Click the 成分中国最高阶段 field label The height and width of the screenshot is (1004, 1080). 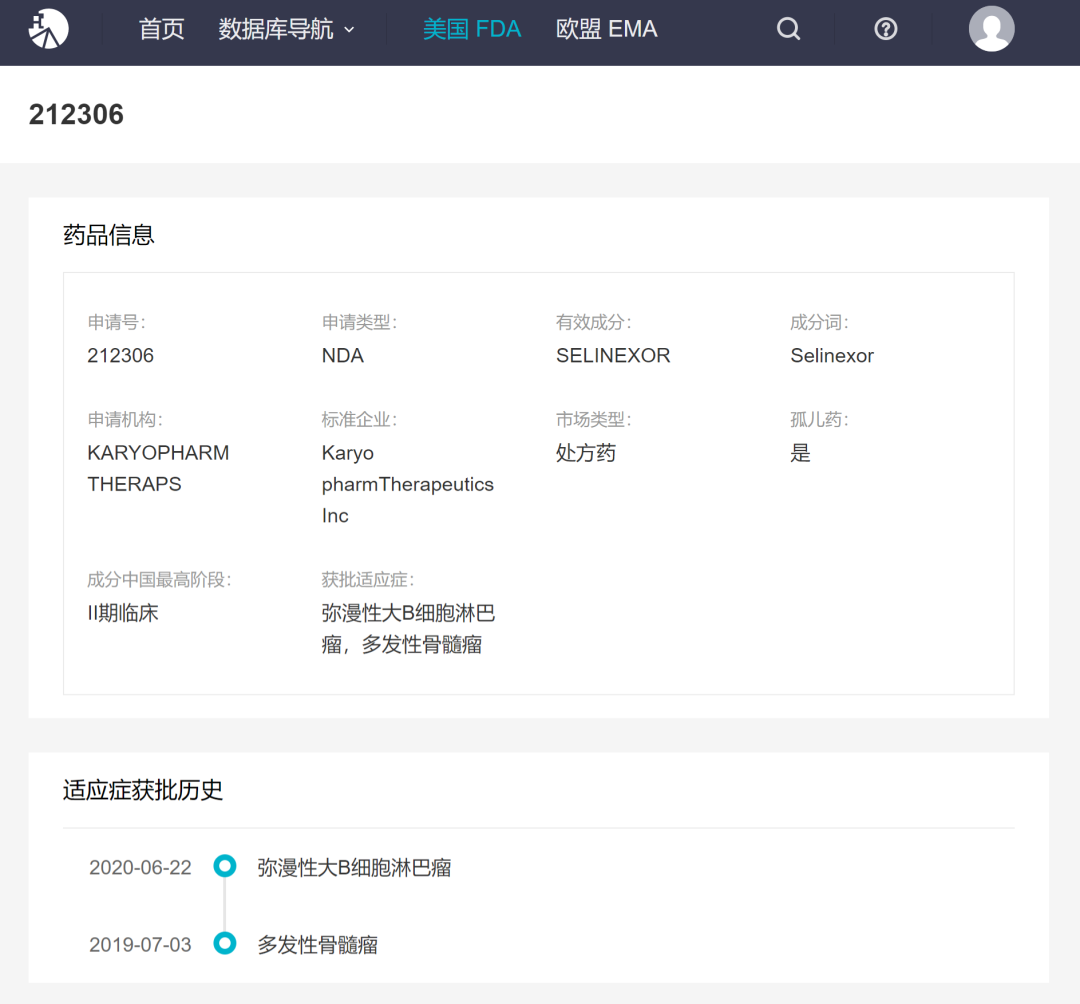coord(159,580)
